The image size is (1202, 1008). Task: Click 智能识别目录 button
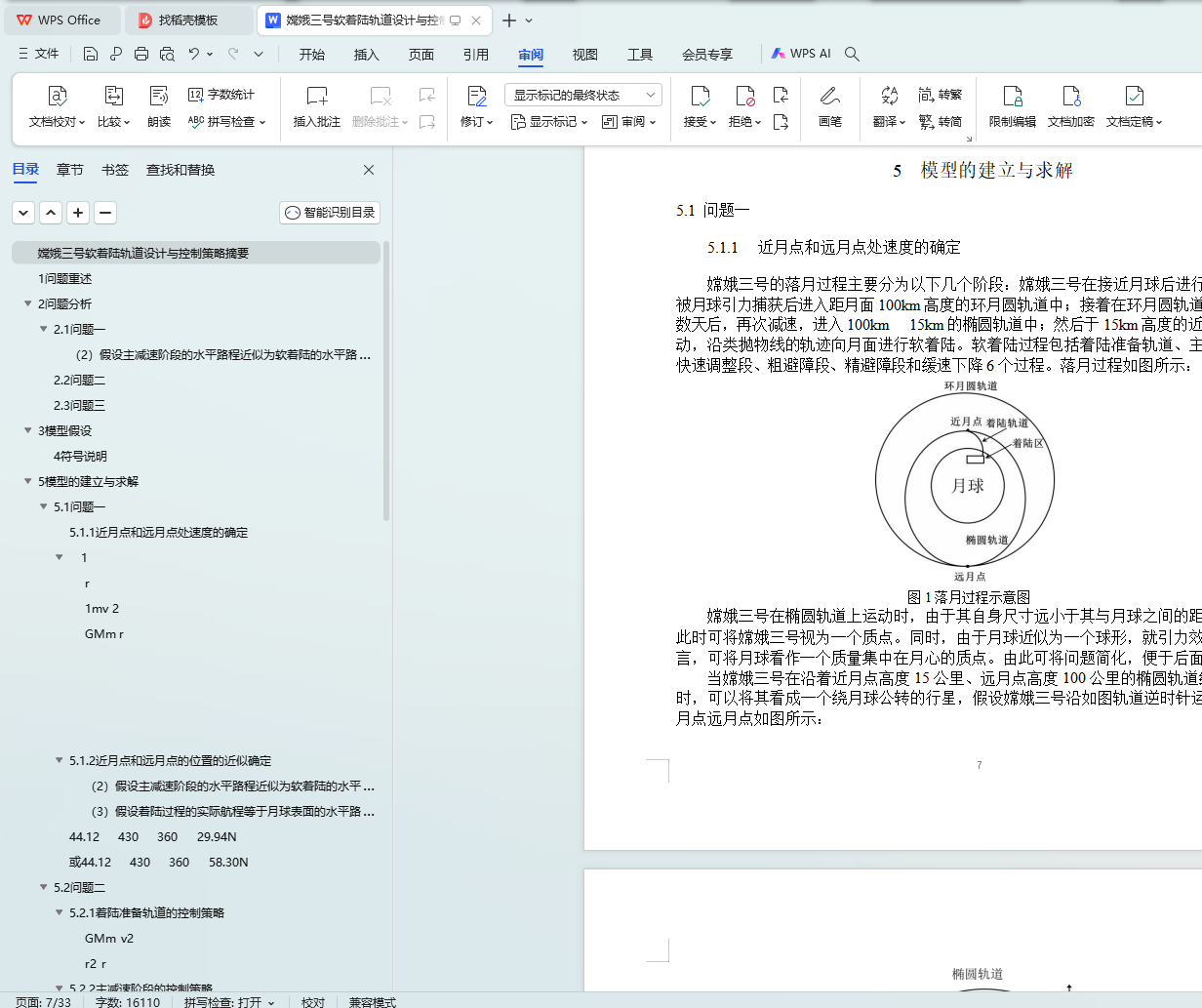pyautogui.click(x=330, y=212)
